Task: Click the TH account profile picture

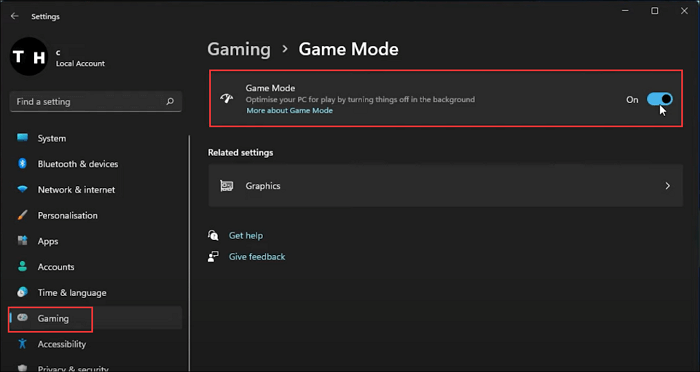Action: click(29, 56)
